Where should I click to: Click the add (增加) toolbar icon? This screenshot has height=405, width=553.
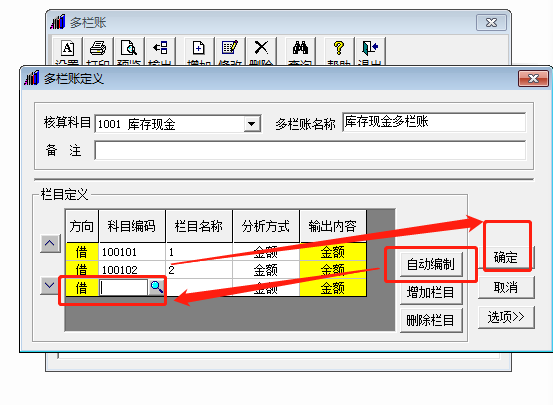[x=199, y=48]
